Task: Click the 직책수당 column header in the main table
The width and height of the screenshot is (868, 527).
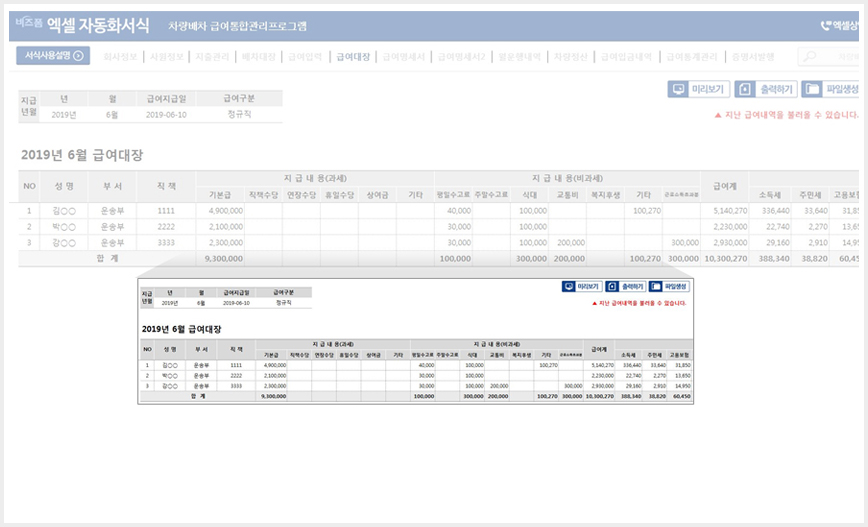Action: click(264, 195)
